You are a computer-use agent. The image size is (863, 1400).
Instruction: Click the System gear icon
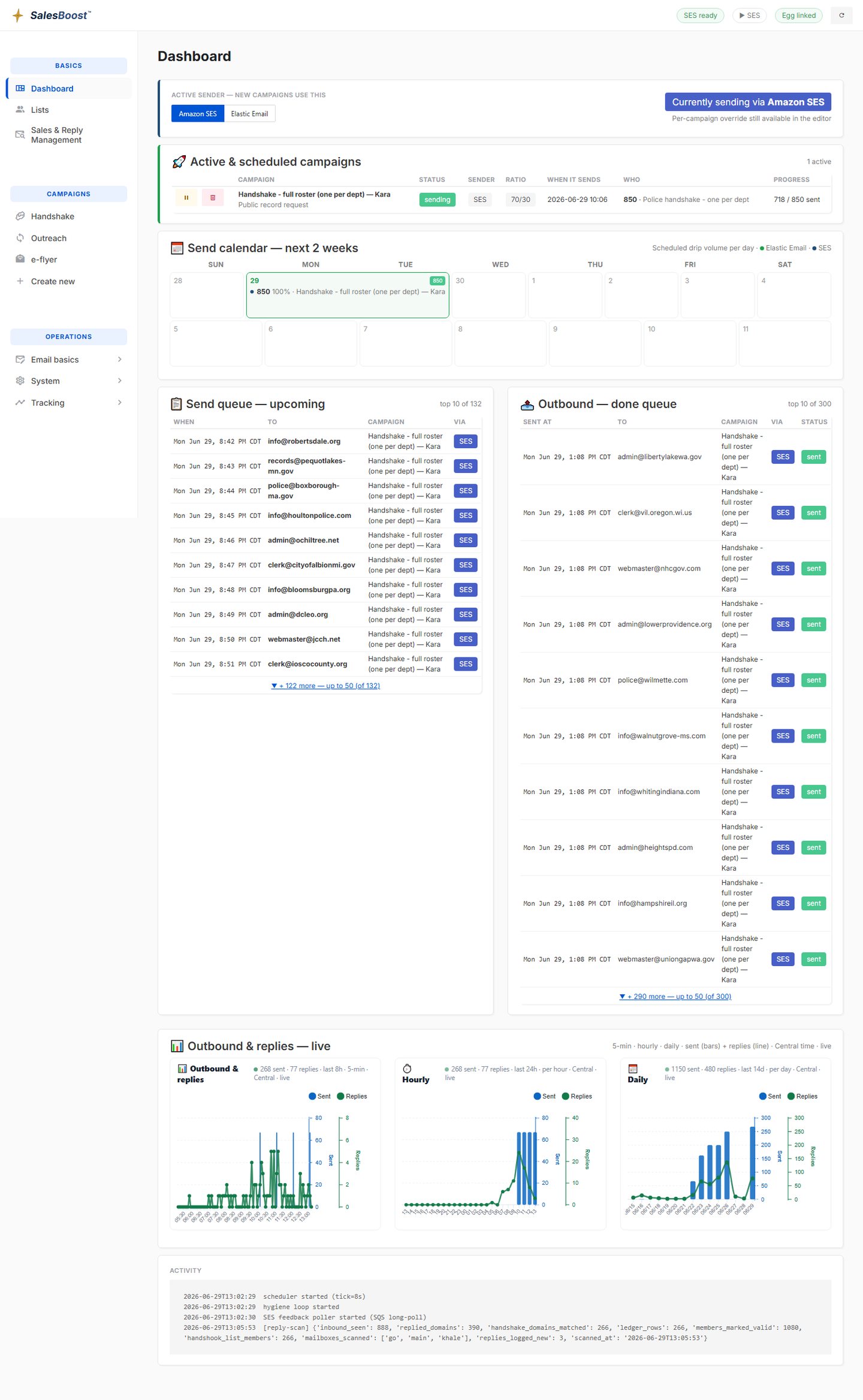[20, 381]
